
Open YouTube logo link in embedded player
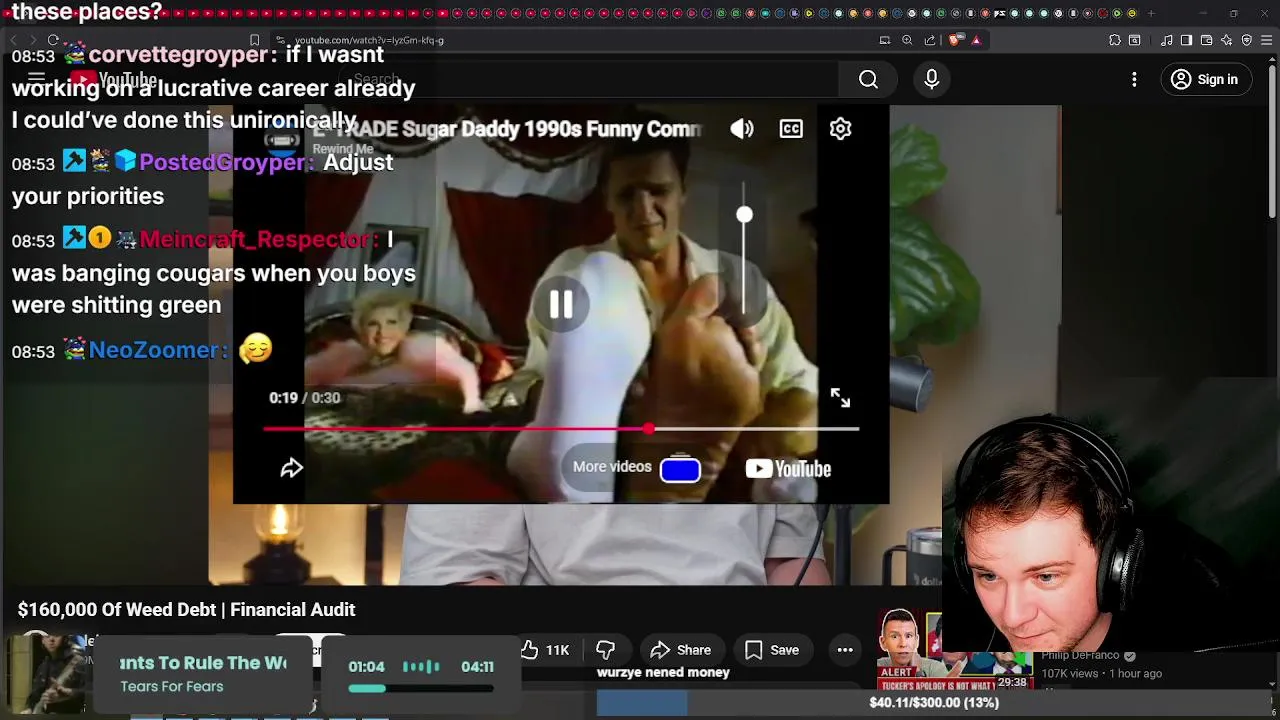(788, 469)
